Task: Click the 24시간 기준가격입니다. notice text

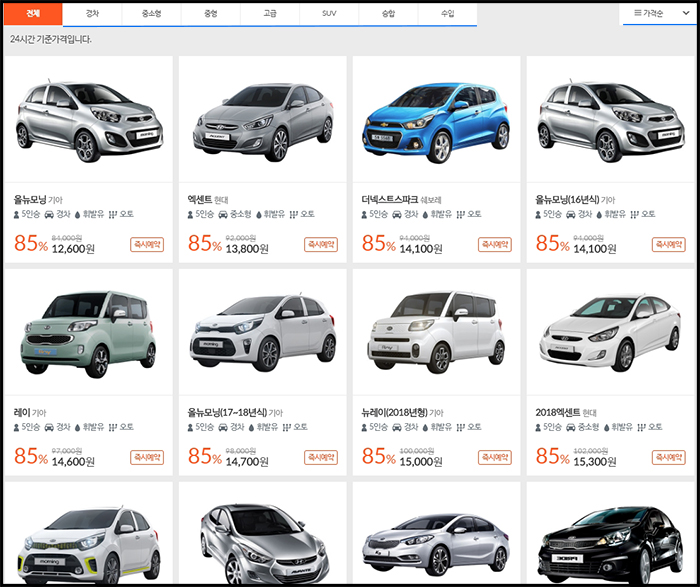Action: 50,40
